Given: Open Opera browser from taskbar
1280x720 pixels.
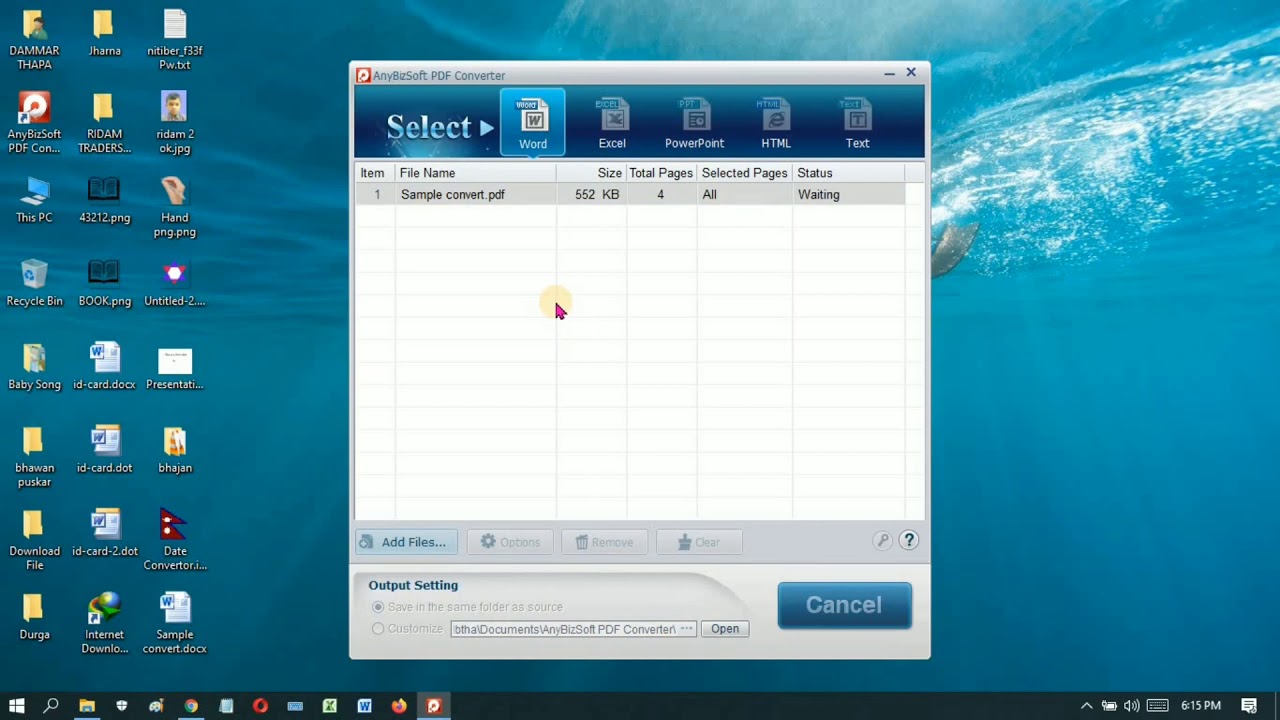Looking at the screenshot, I should [x=260, y=706].
